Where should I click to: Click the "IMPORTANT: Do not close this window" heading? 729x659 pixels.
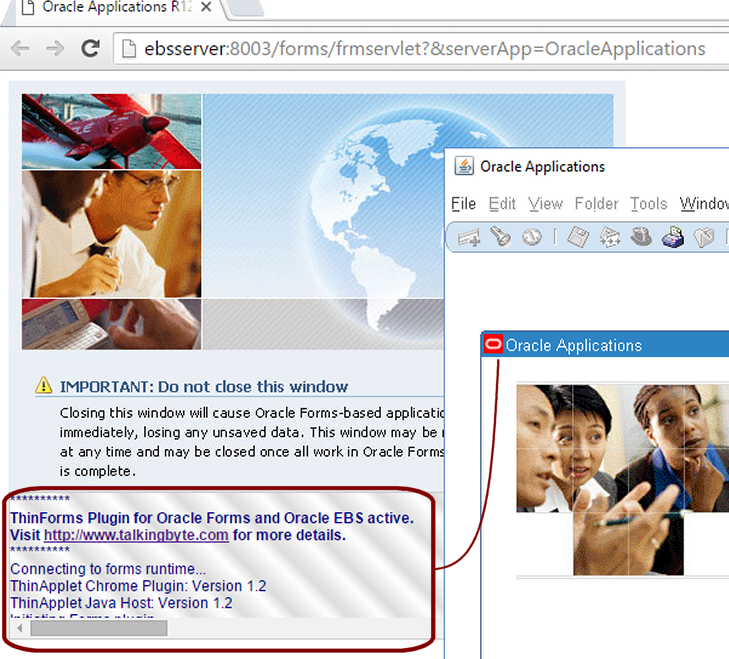tap(204, 386)
